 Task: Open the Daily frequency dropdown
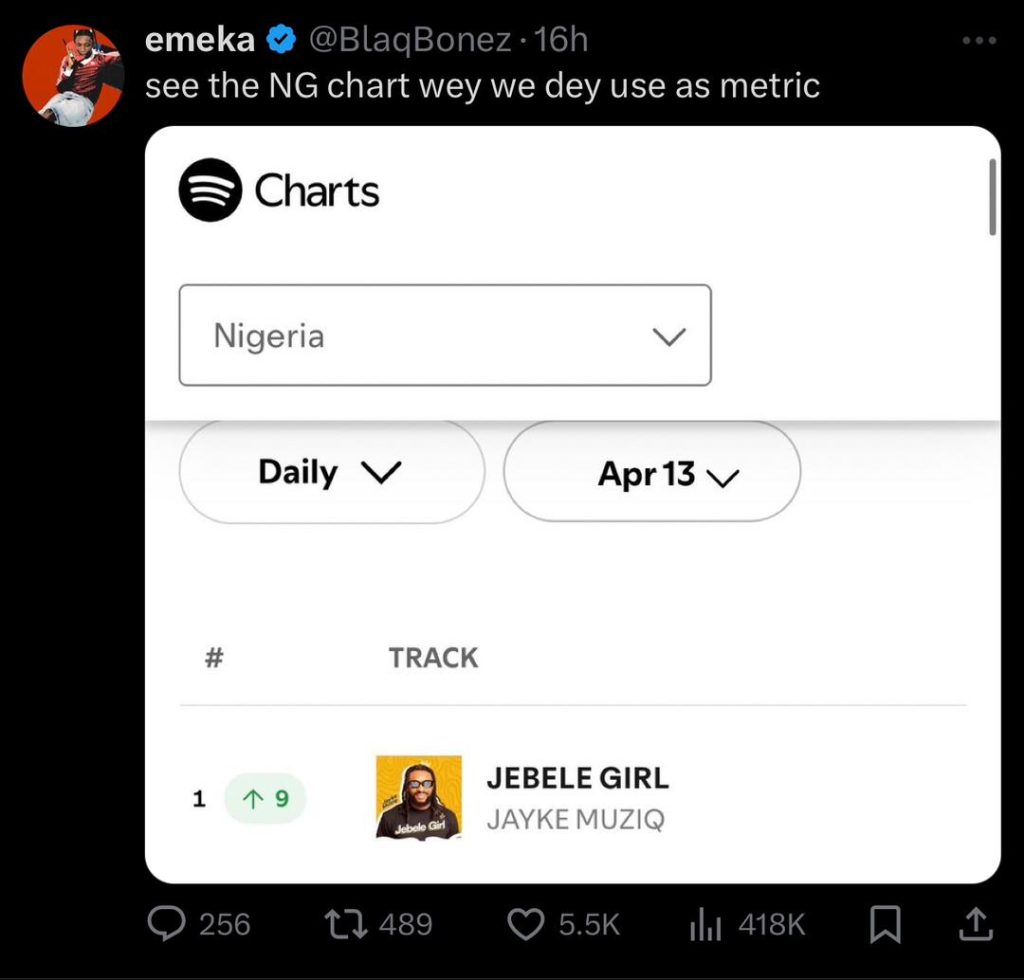[x=332, y=471]
